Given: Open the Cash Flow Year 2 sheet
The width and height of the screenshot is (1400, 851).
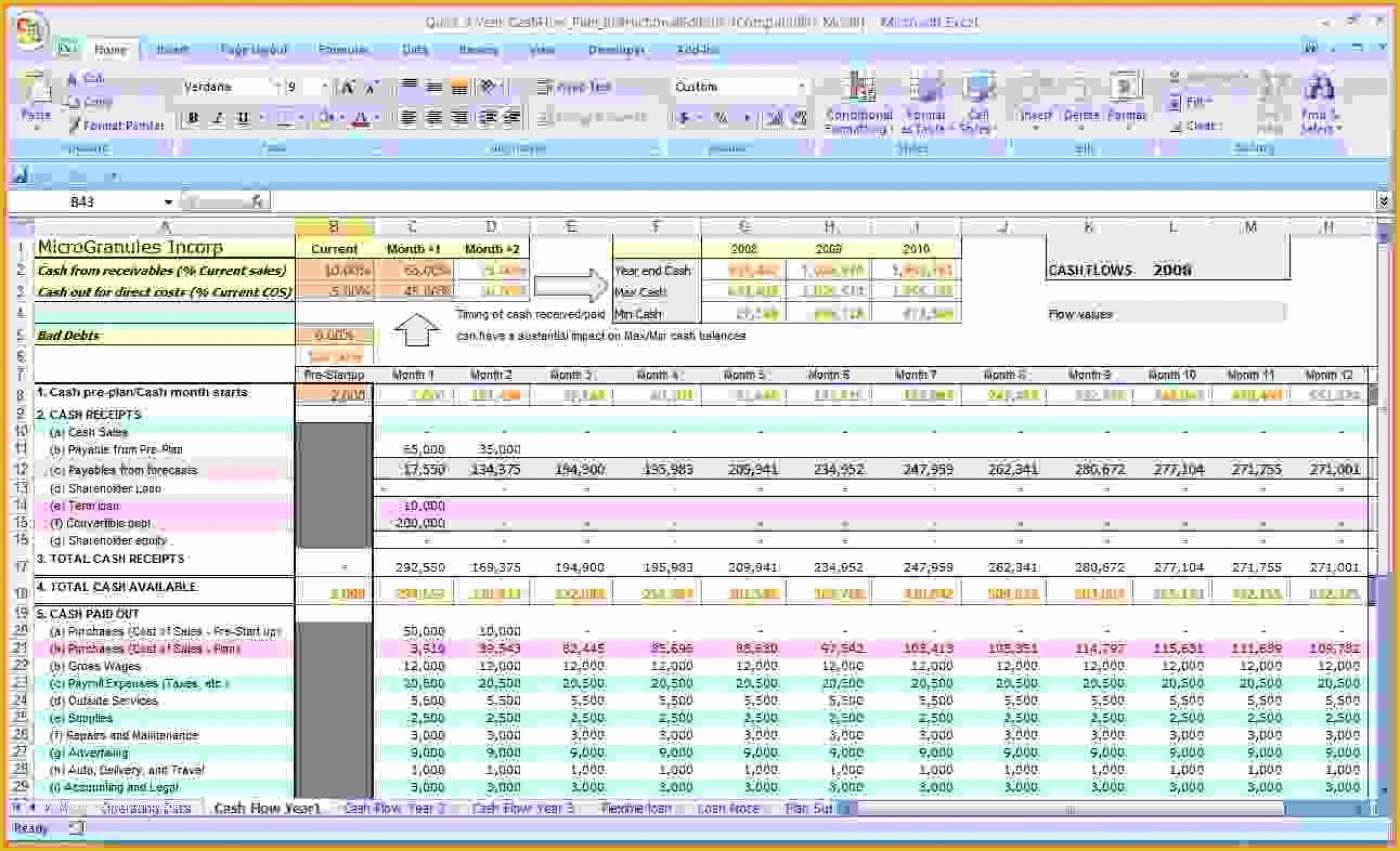Looking at the screenshot, I should pyautogui.click(x=394, y=808).
